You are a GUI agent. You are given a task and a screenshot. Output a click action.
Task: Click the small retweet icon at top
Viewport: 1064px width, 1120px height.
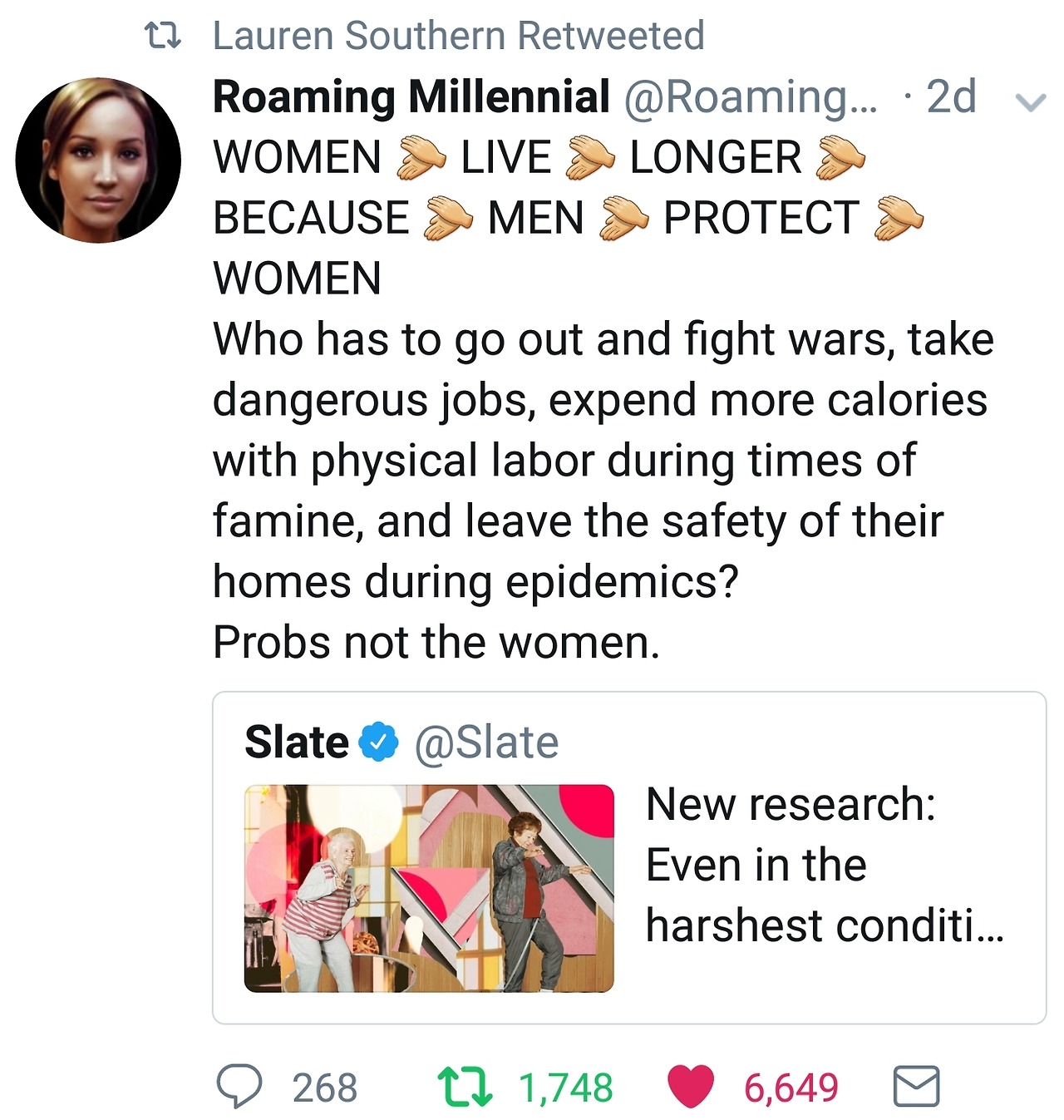[x=163, y=36]
